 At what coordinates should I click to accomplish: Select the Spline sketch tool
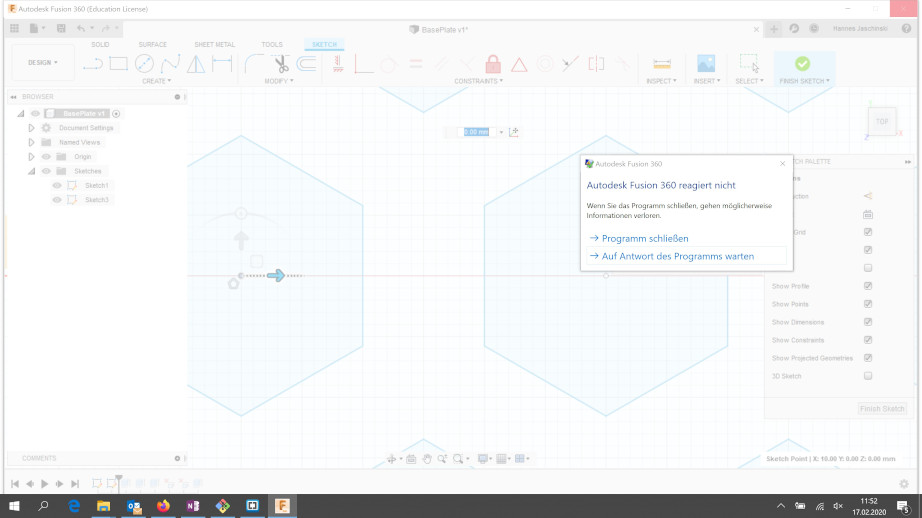(170, 64)
